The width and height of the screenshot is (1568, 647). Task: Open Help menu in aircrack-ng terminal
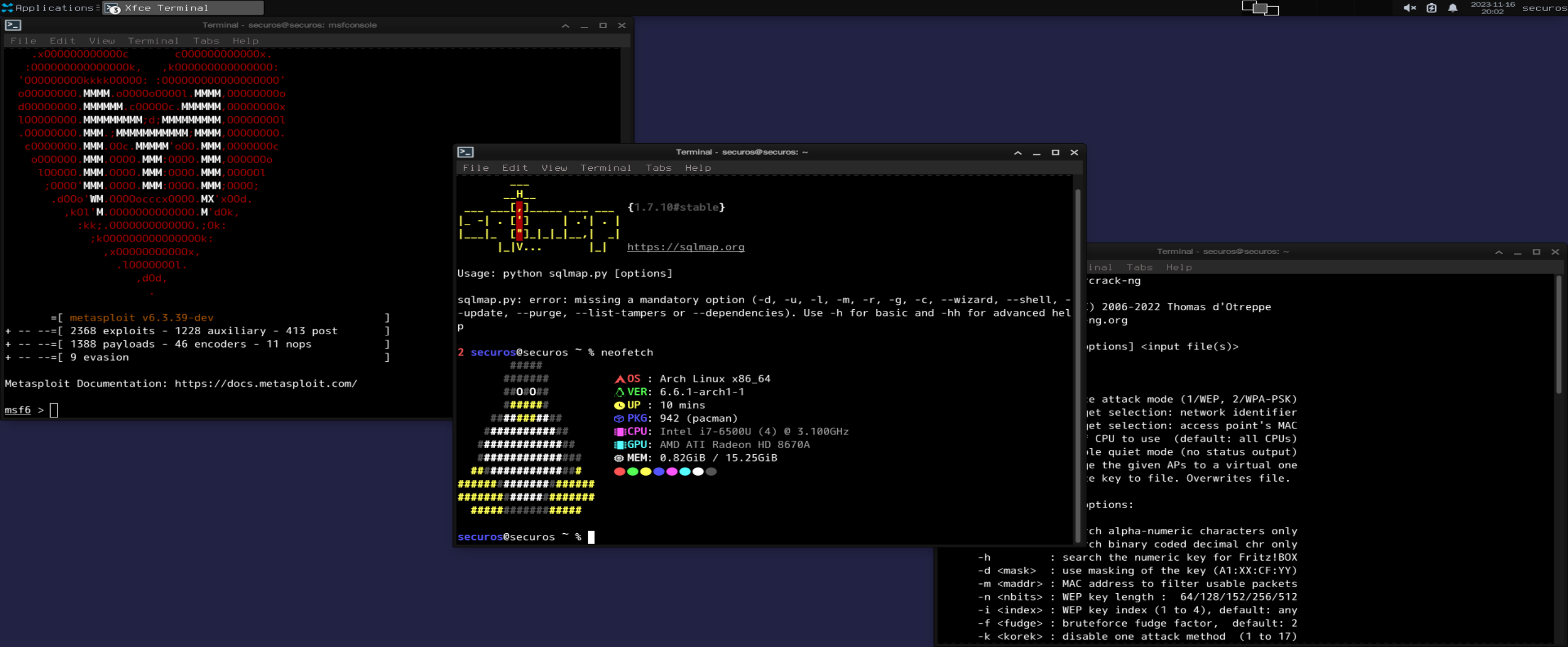coord(1178,267)
